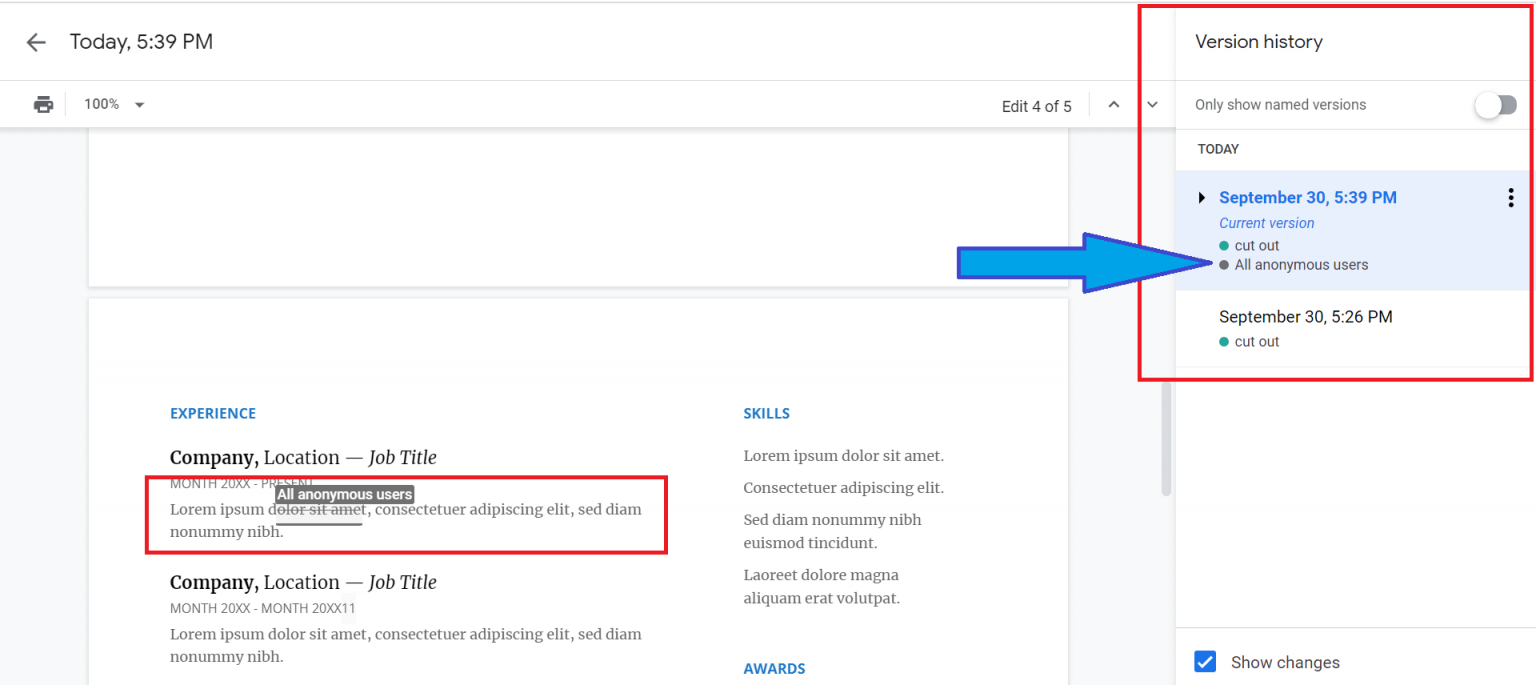This screenshot has height=685, width=1536.
Task: Open more actions for the 5:39 PM version
Action: [1510, 198]
